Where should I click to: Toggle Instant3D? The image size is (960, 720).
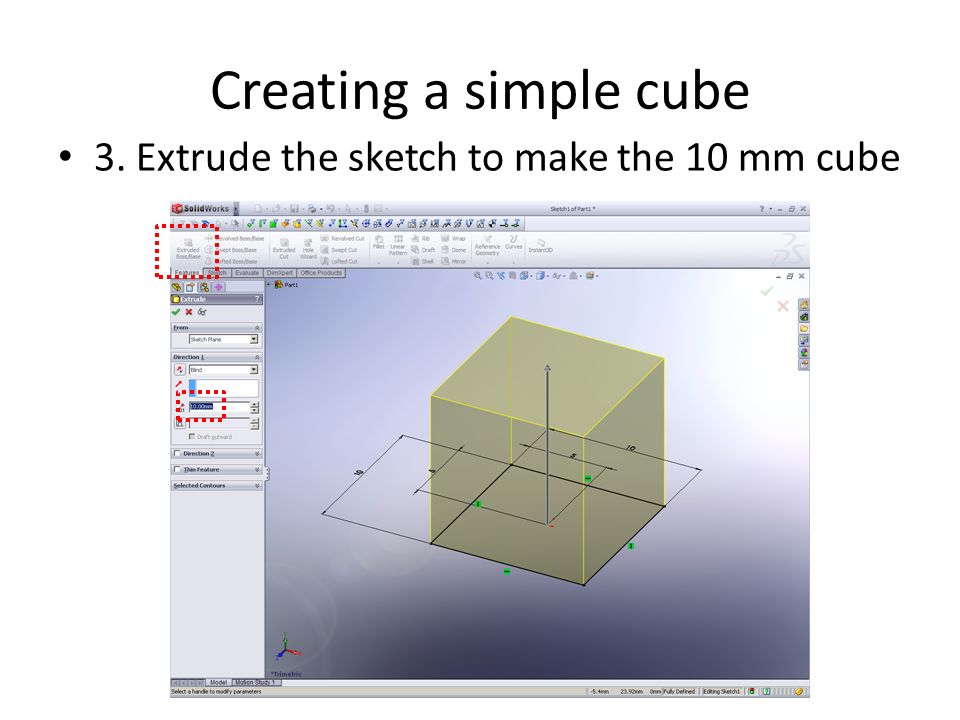541,246
